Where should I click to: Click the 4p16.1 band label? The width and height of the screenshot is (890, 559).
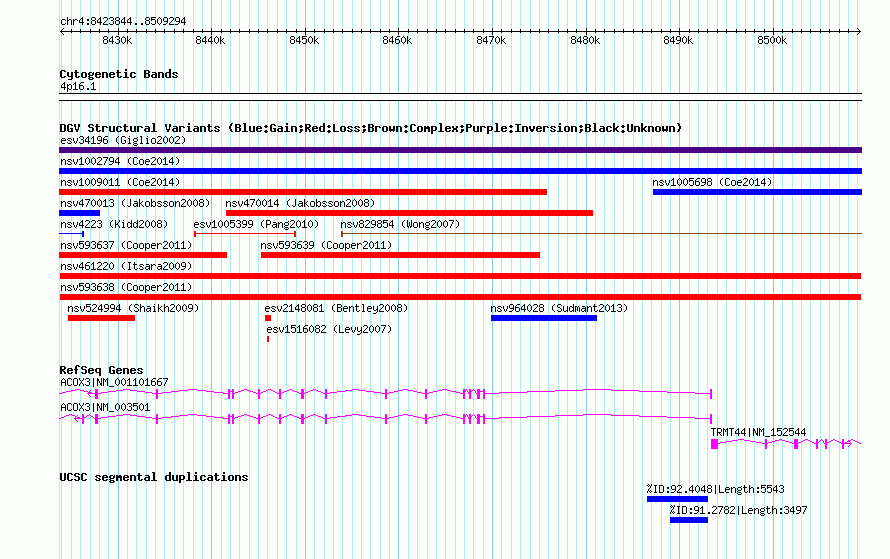(x=78, y=87)
